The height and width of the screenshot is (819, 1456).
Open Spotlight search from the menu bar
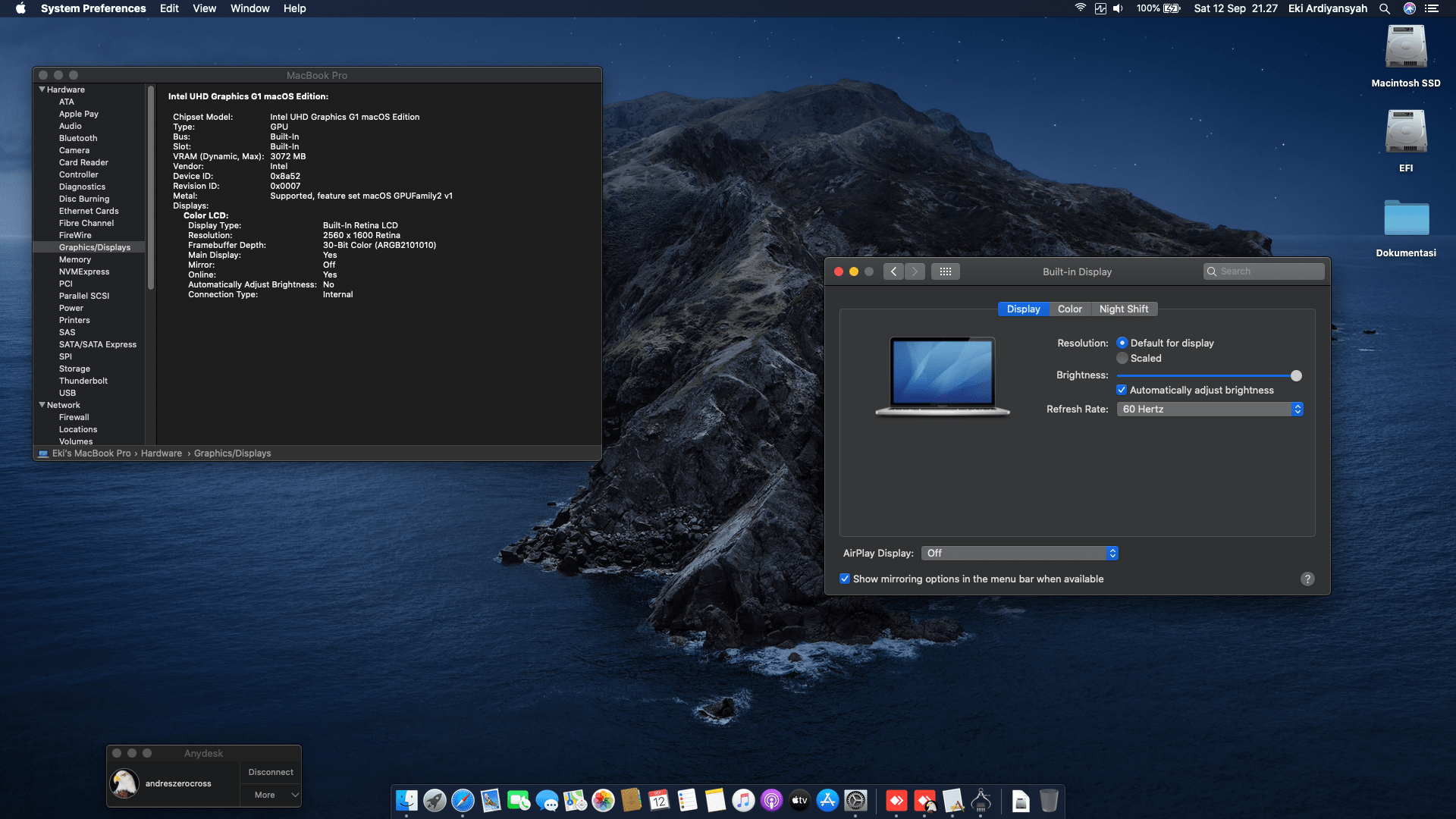1385,8
